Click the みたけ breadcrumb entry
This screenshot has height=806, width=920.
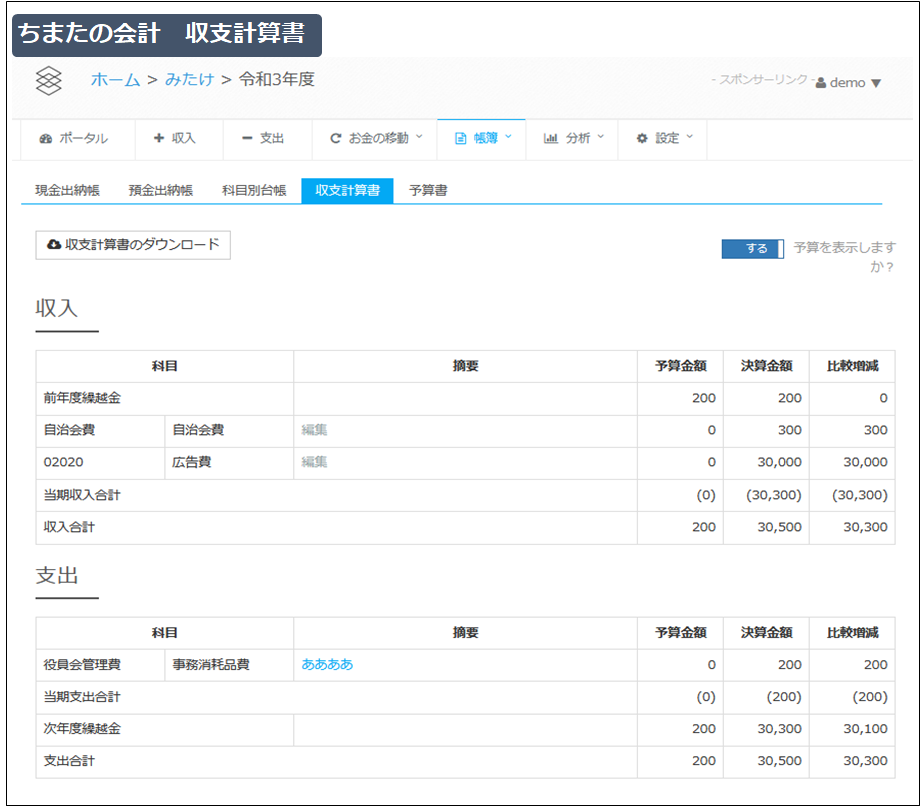[190, 80]
